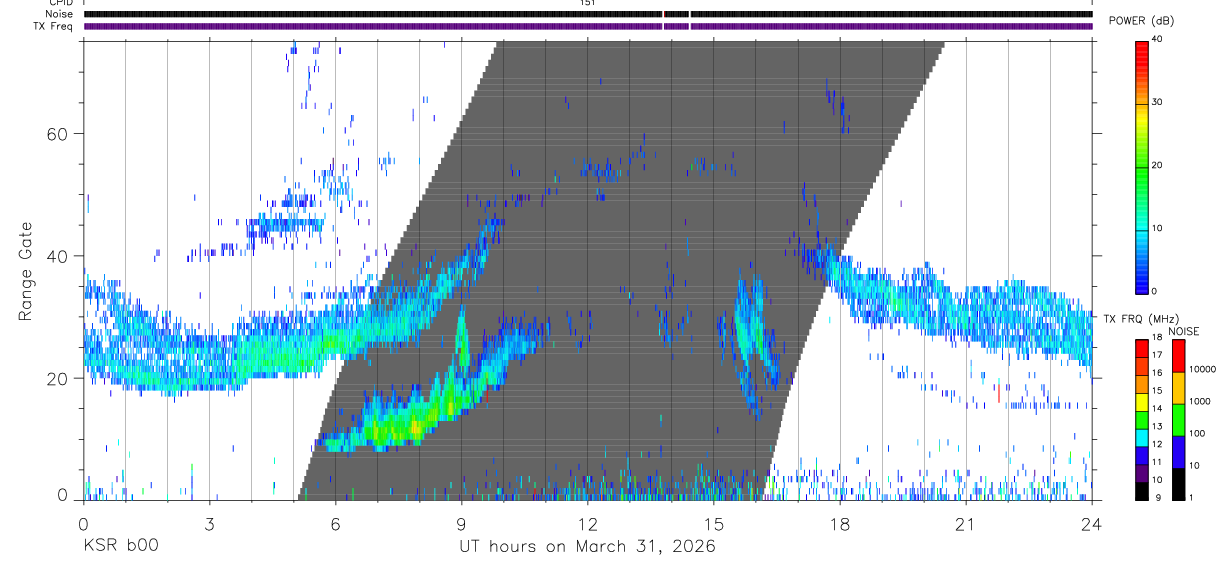The image size is (1228, 567).
Task: Click the purple TX Freq strip above the plot
Action: [588, 26]
